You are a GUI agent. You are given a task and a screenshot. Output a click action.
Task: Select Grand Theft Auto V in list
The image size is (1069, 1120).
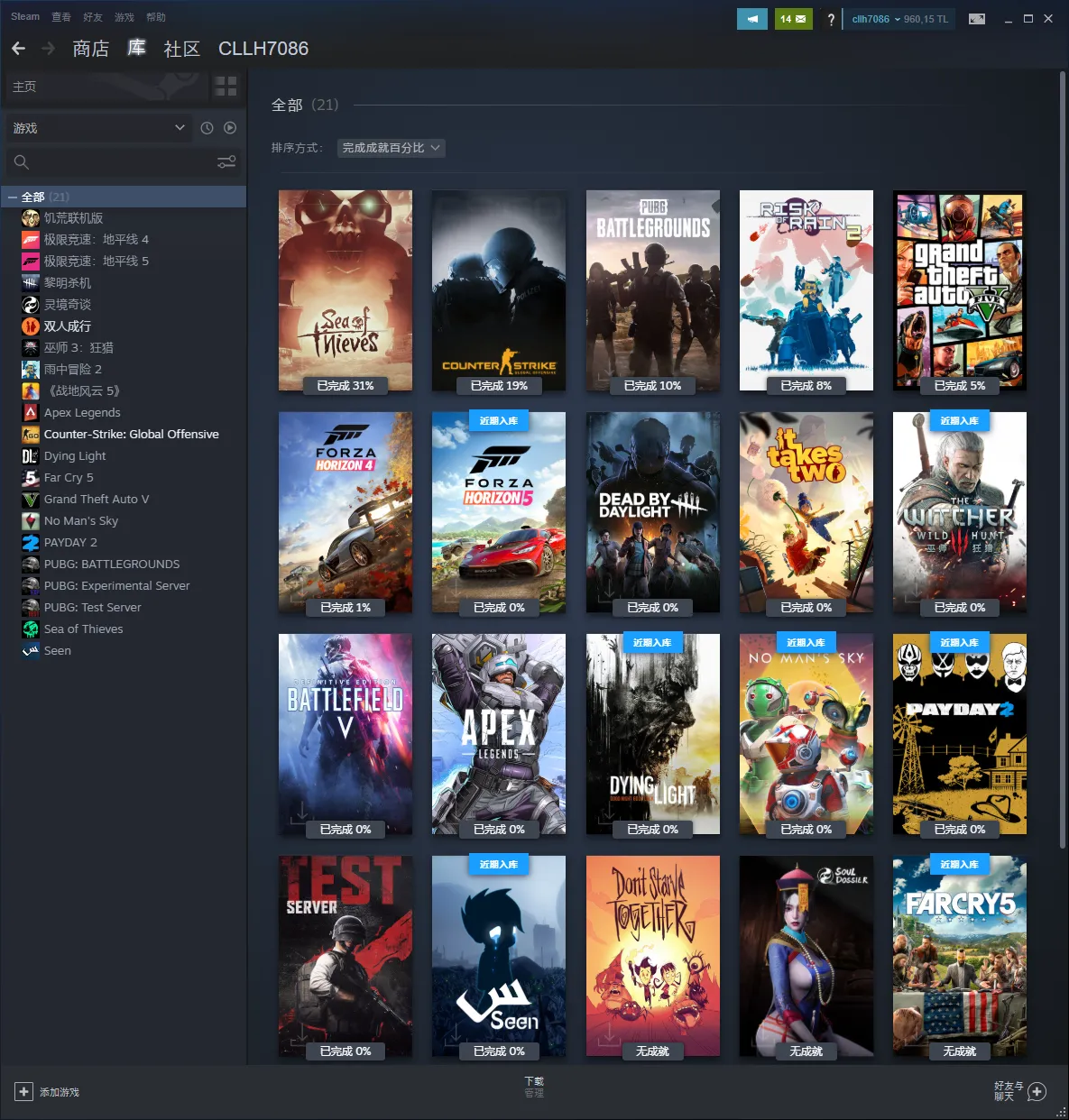point(97,500)
